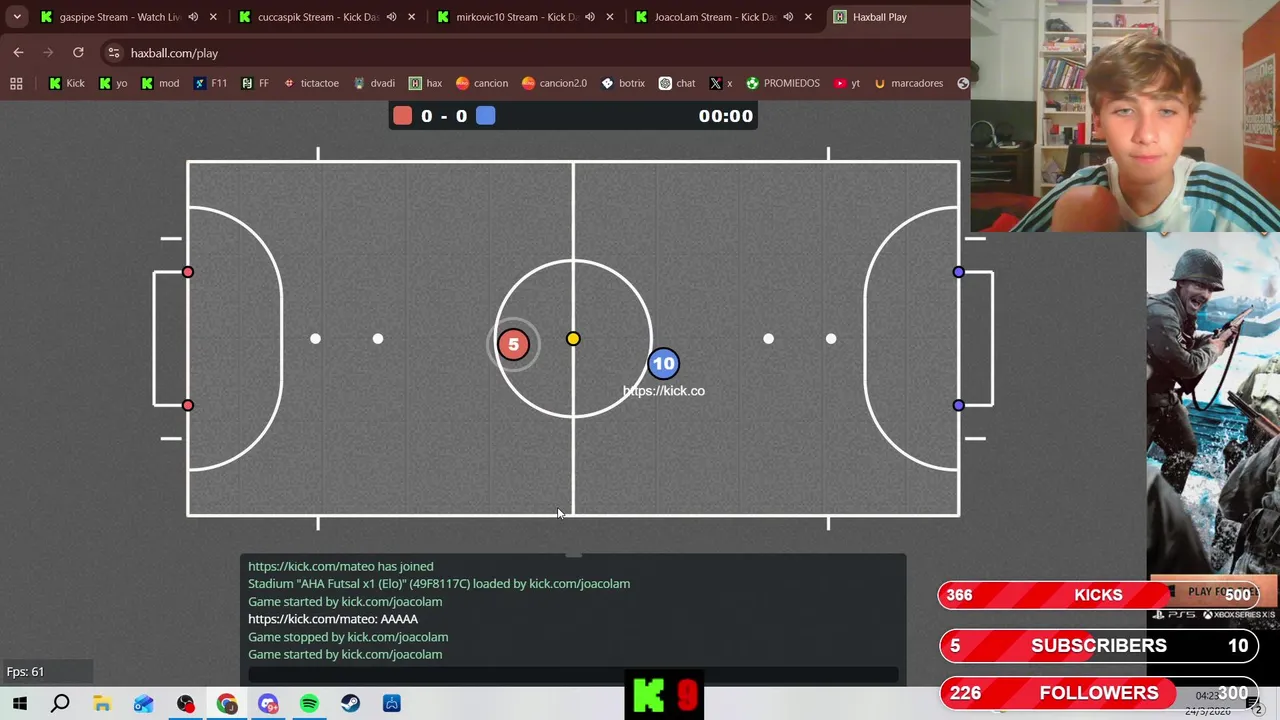This screenshot has height=720, width=1280.
Task: Click chat line about Stadium AHA Futsal loaded
Action: (x=439, y=584)
